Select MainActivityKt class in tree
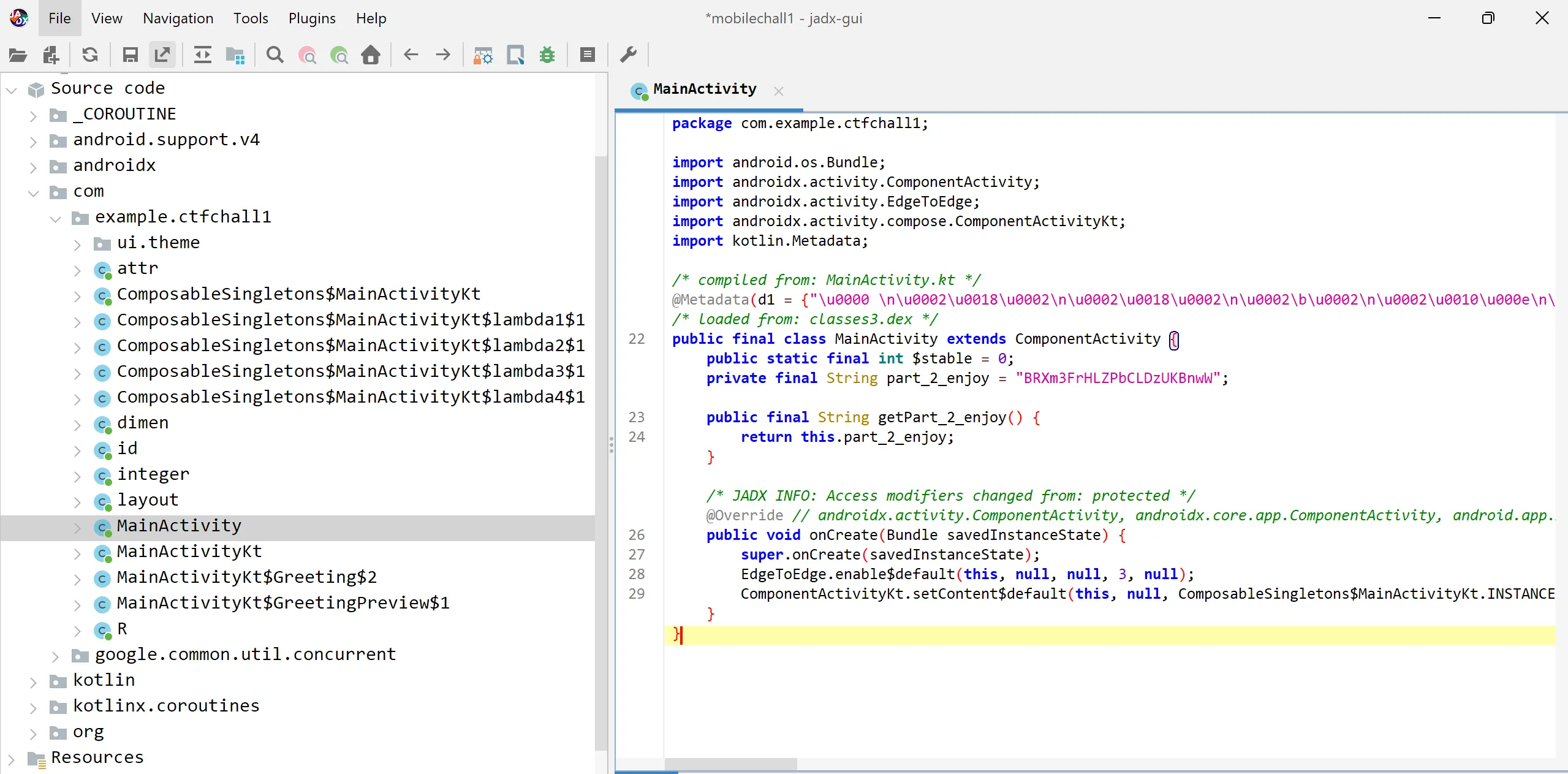1568x774 pixels. click(x=189, y=552)
